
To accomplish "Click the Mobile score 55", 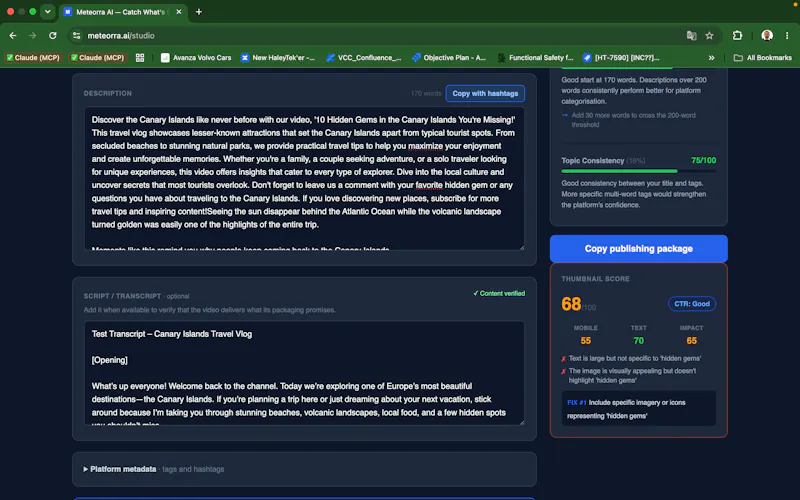I will tap(585, 340).
